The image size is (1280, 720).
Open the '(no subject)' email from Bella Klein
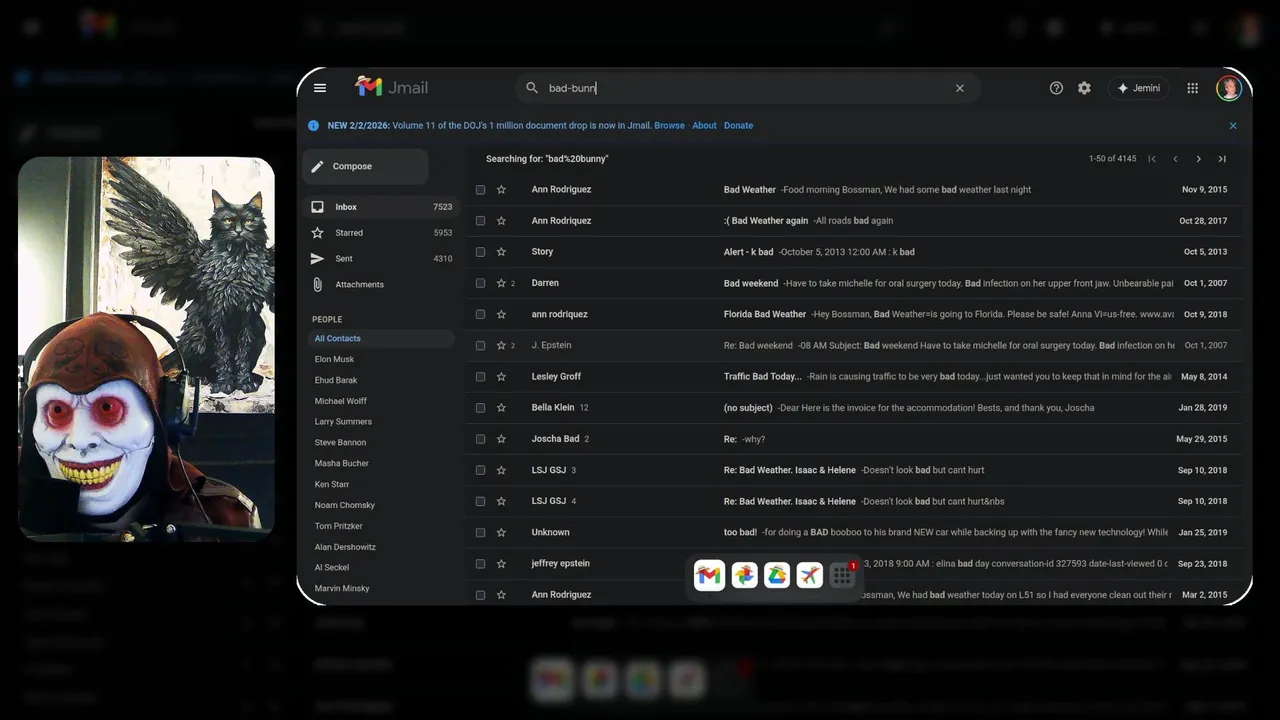(x=748, y=408)
